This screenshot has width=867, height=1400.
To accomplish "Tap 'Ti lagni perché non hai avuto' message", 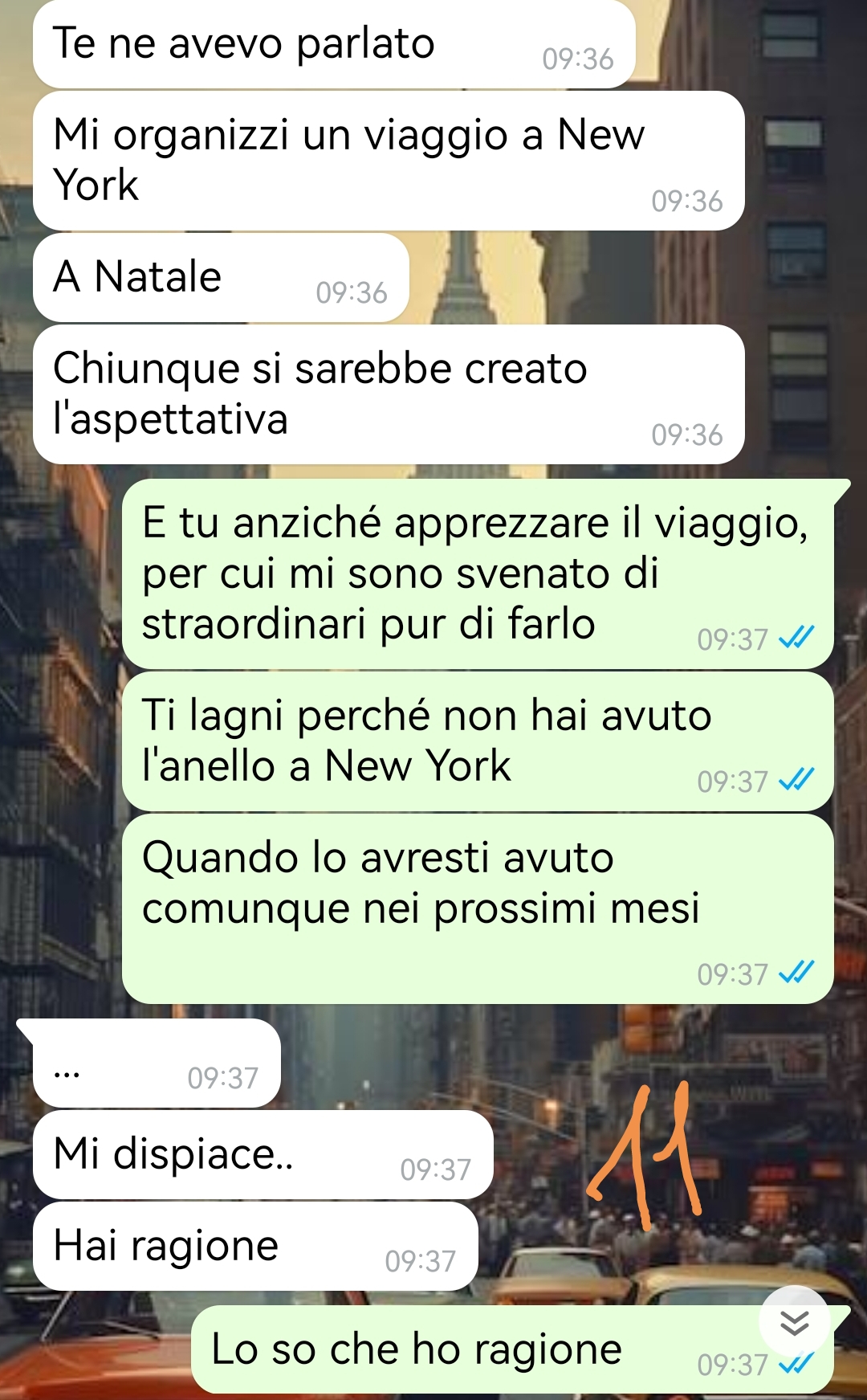I will 478,741.
